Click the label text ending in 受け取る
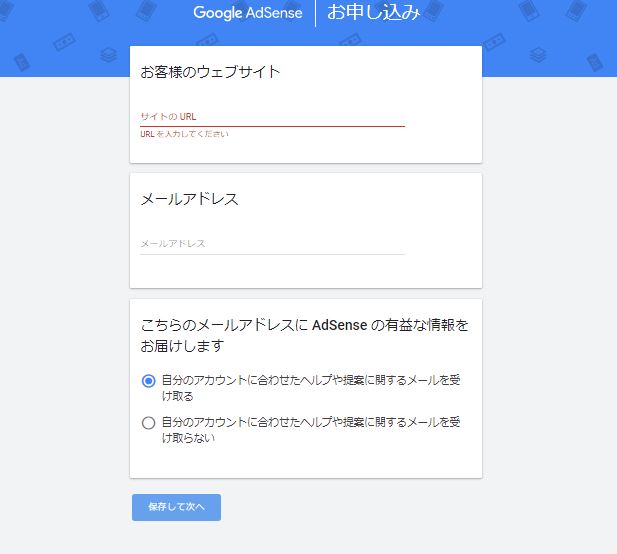 click(x=311, y=388)
